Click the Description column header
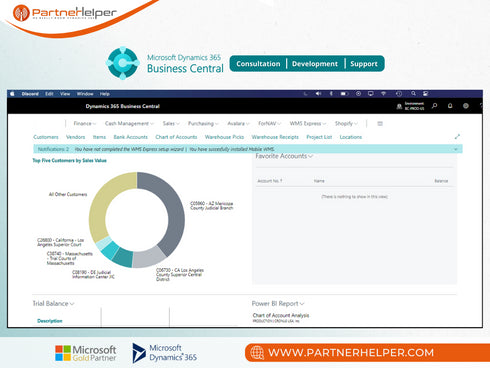 (50, 321)
